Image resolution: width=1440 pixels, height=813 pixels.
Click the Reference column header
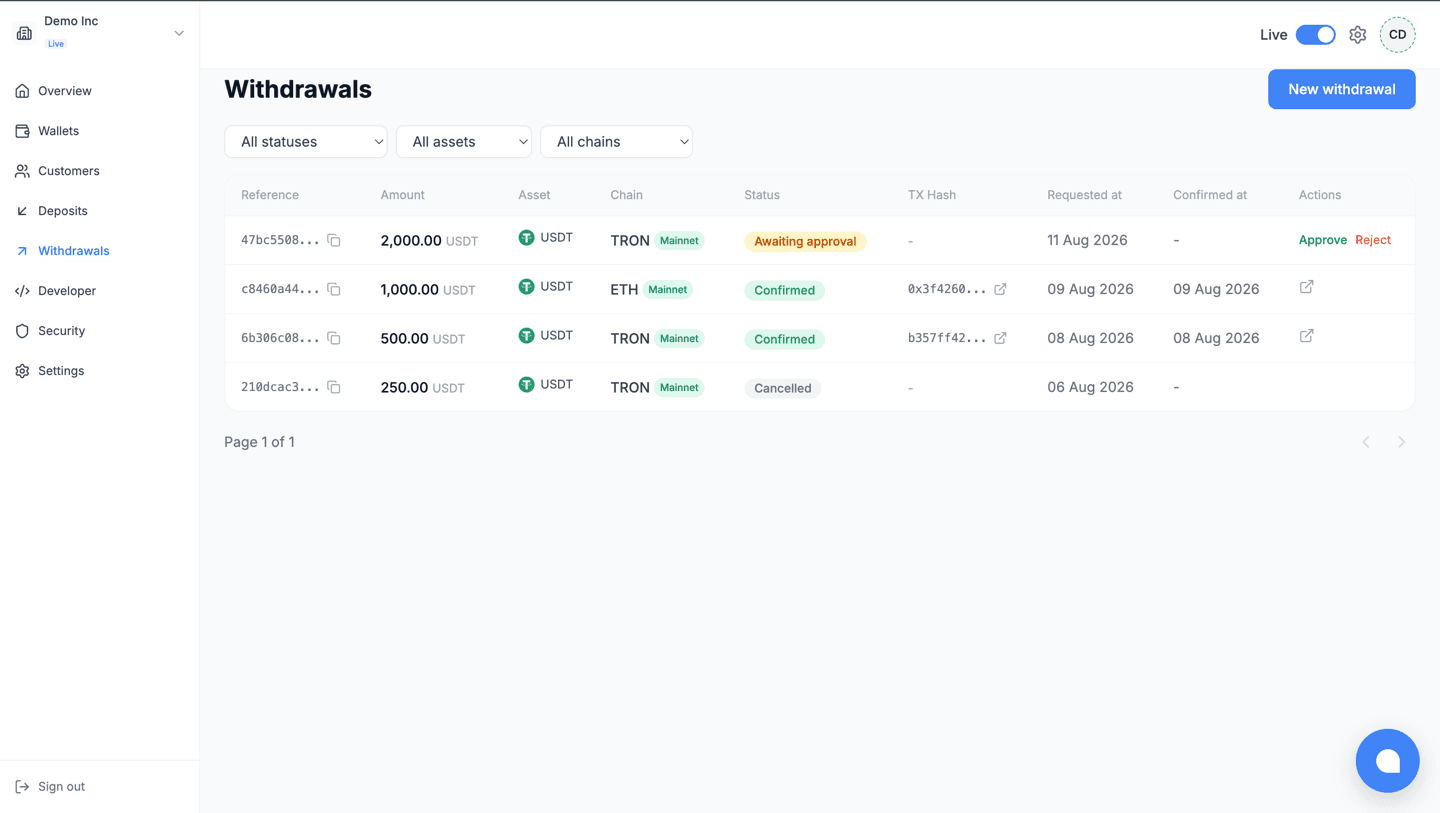[x=270, y=195]
